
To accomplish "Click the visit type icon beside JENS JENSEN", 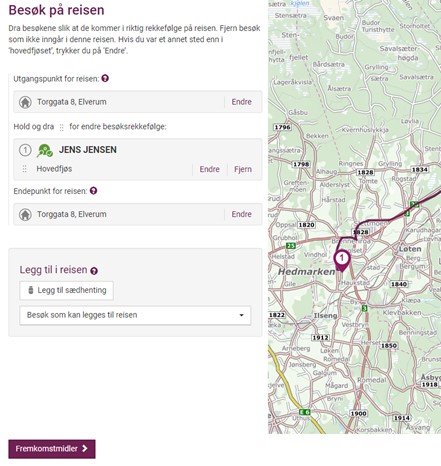I will coord(45,150).
